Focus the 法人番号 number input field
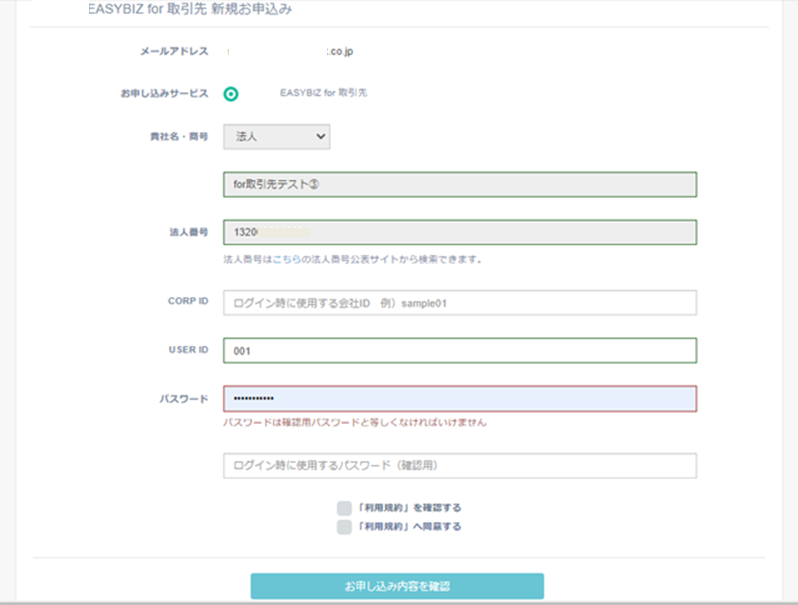Image resolution: width=798 pixels, height=605 pixels. coord(460,232)
